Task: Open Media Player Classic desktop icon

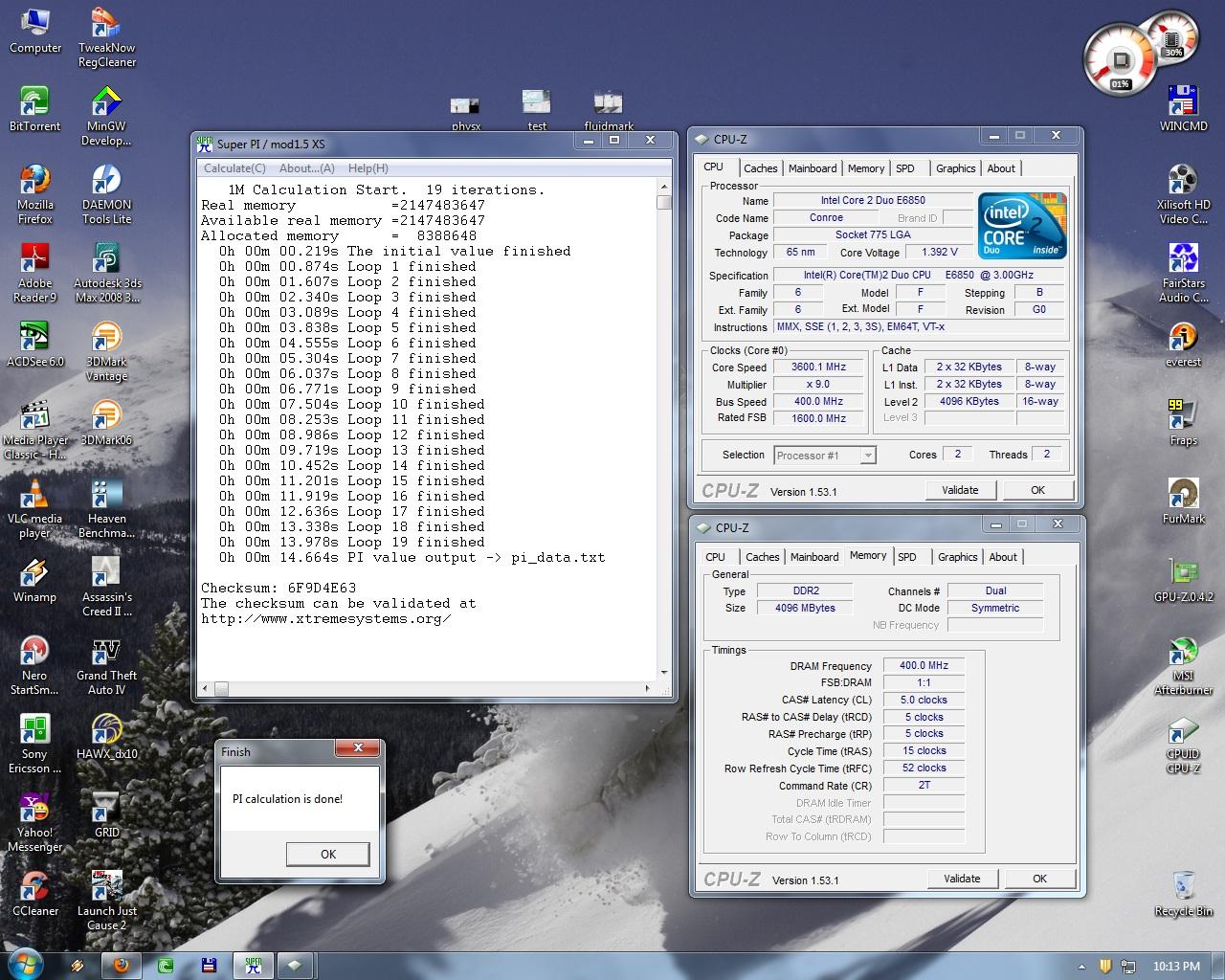Action: (35, 431)
